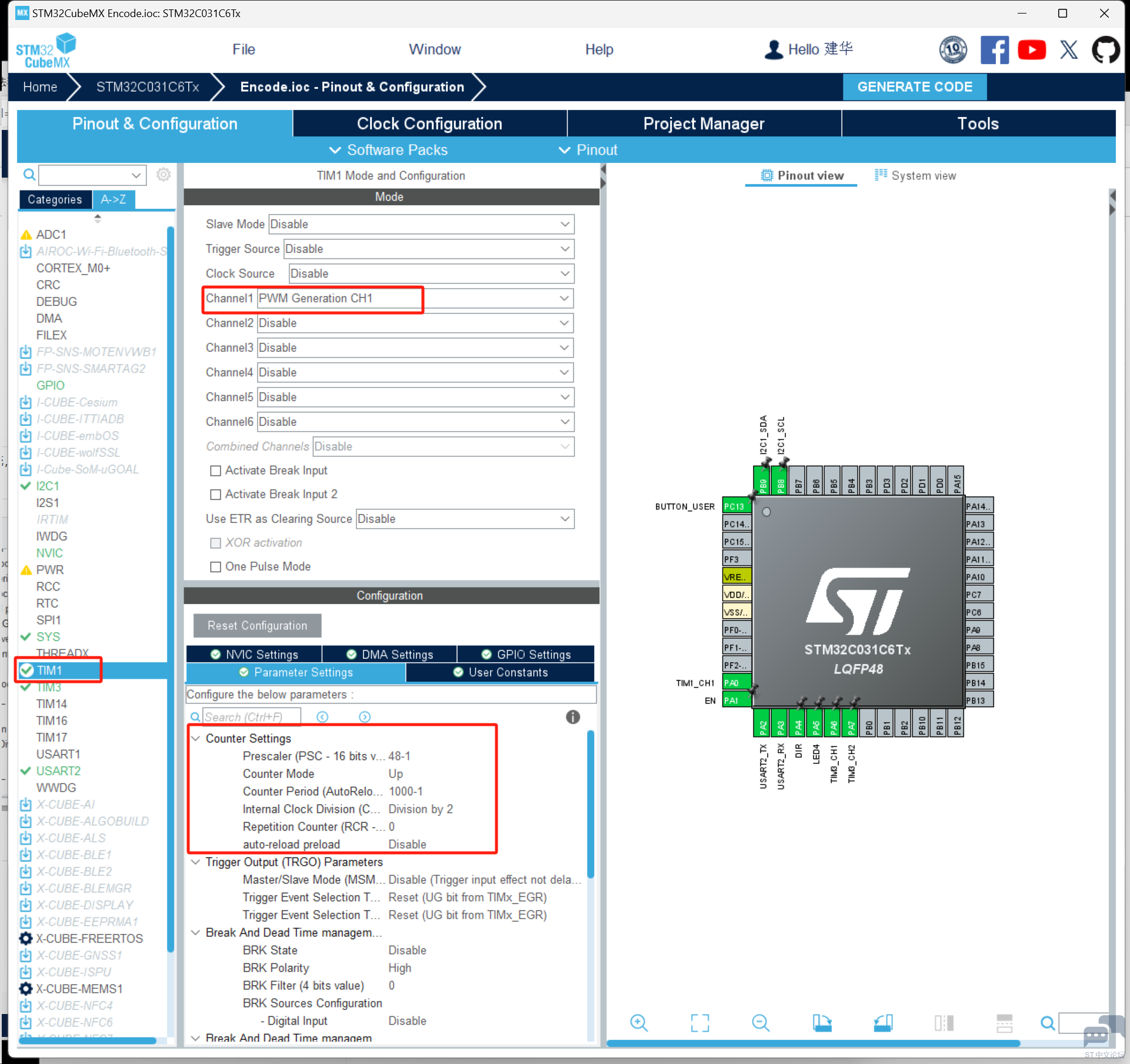
Task: Switch to the Clock Configuration tab
Action: coord(429,124)
